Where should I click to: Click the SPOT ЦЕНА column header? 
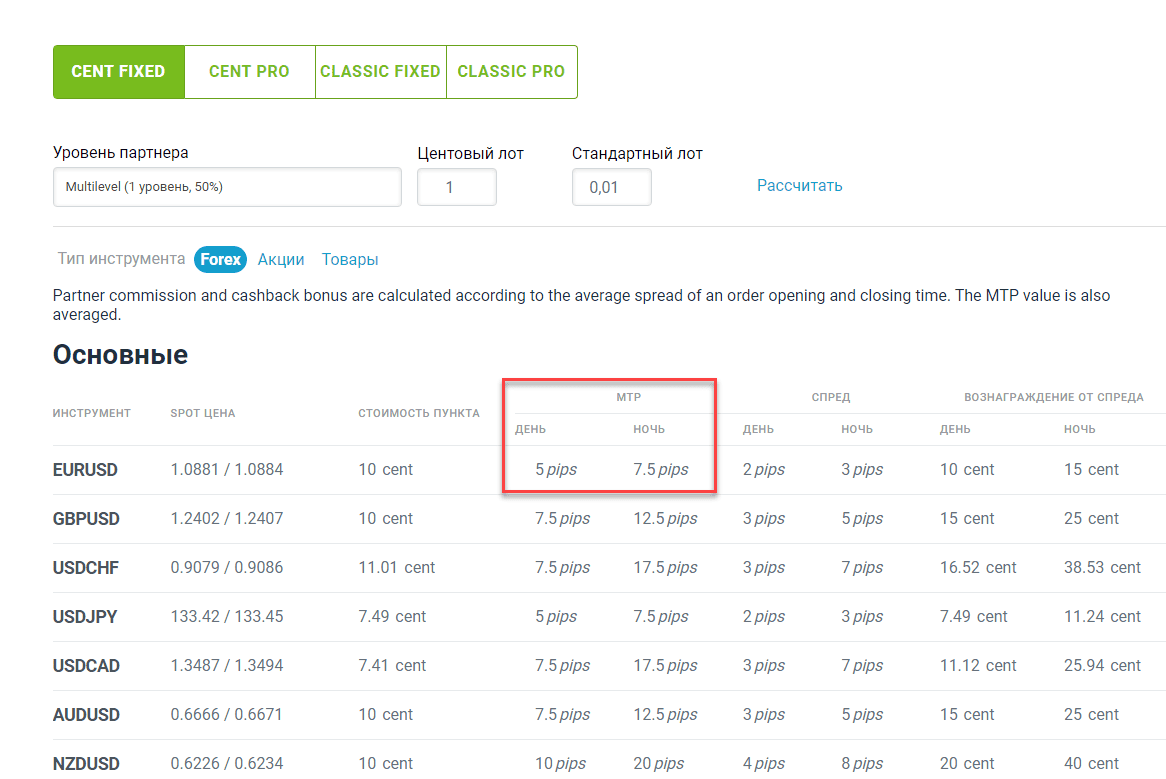pyautogui.click(x=203, y=413)
